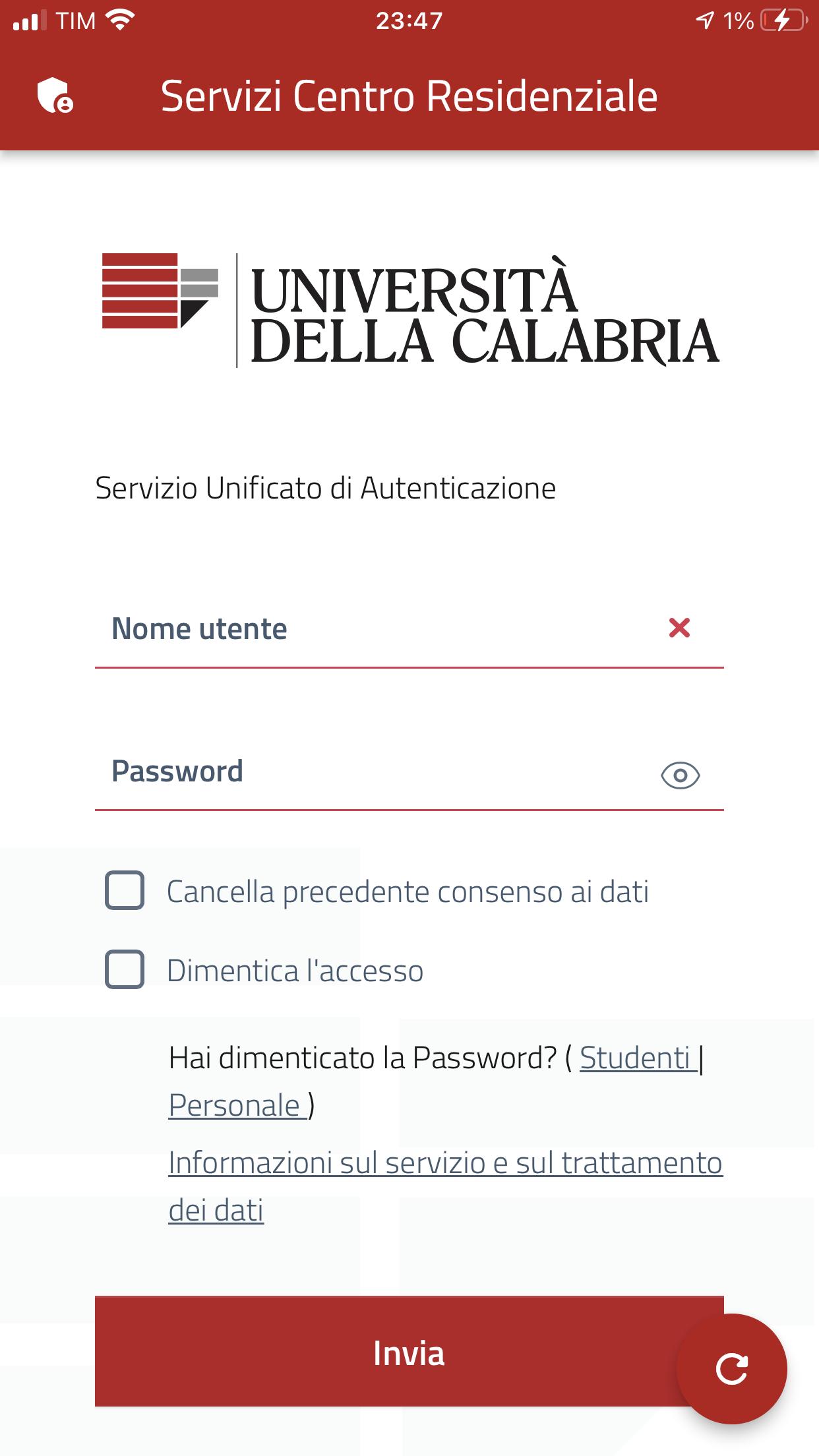Focus the Password input field
The height and width of the screenshot is (1456, 819).
[409, 772]
